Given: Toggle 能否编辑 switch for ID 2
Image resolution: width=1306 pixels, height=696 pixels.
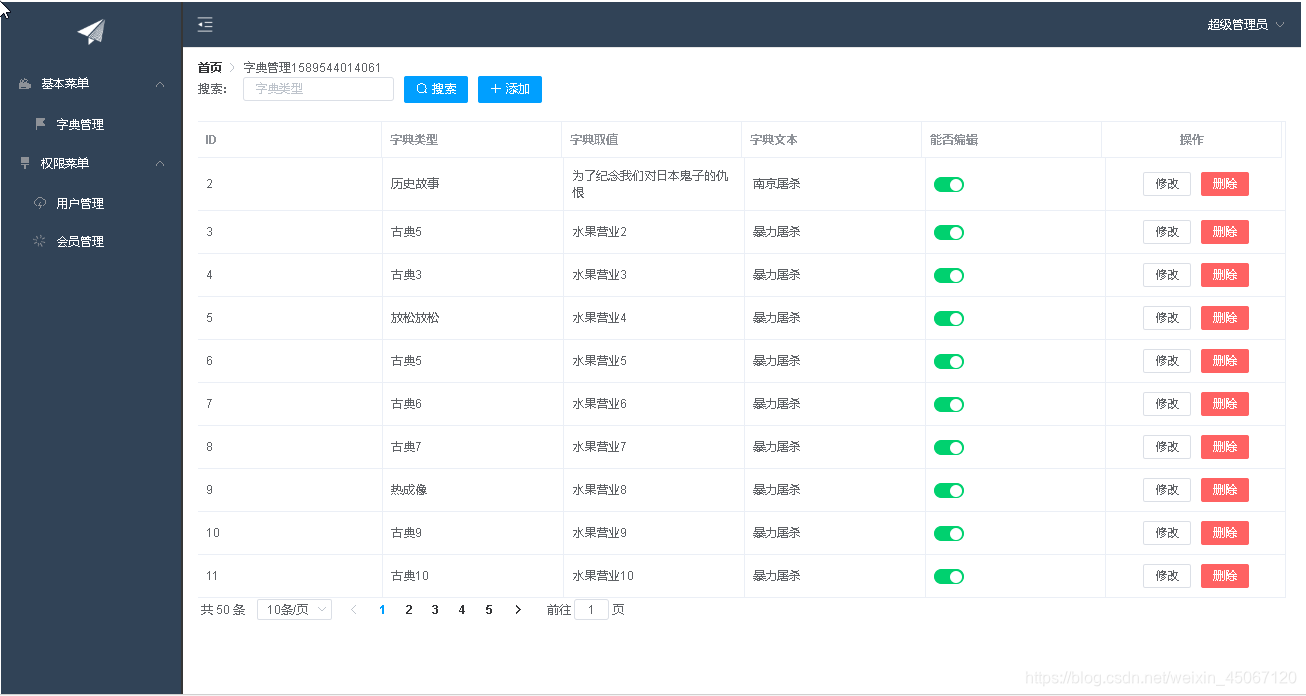Looking at the screenshot, I should click(x=949, y=184).
